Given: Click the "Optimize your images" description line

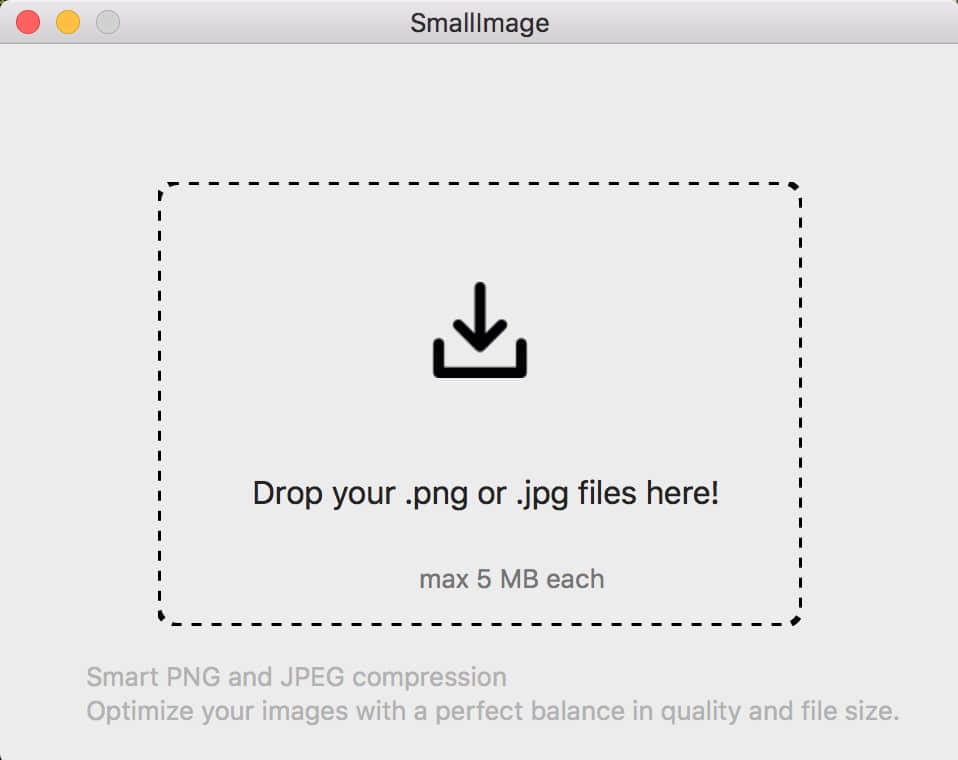Looking at the screenshot, I should coord(492,712).
